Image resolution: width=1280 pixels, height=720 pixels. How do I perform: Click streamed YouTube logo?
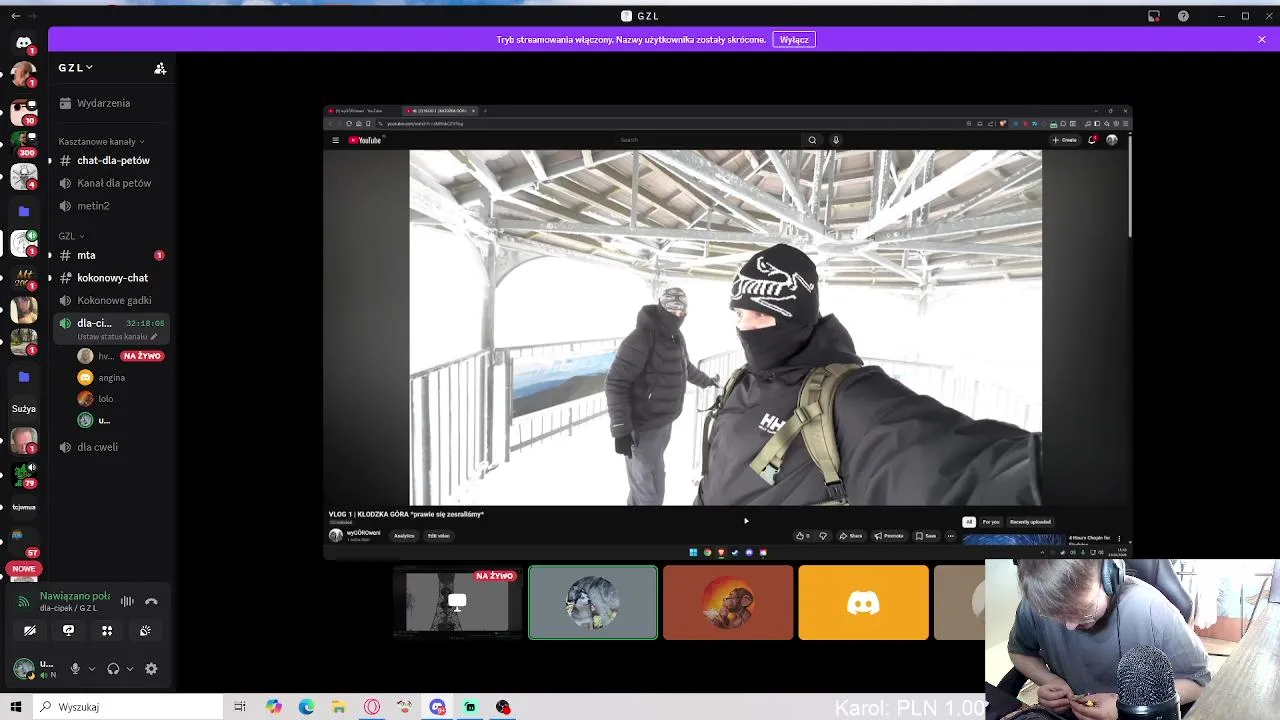pos(365,140)
